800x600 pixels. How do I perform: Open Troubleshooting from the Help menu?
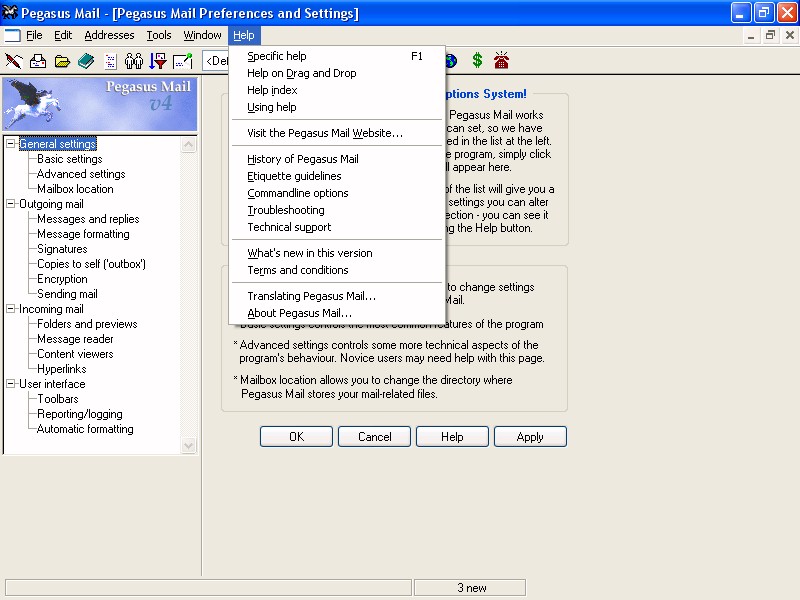(x=337, y=210)
